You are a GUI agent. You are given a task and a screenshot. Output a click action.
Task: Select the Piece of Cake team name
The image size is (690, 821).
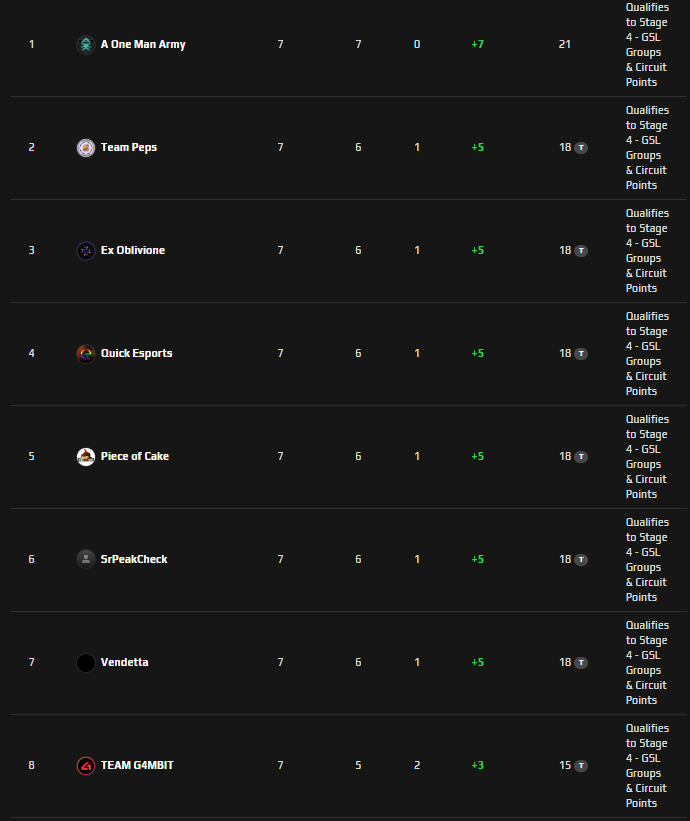coord(135,456)
